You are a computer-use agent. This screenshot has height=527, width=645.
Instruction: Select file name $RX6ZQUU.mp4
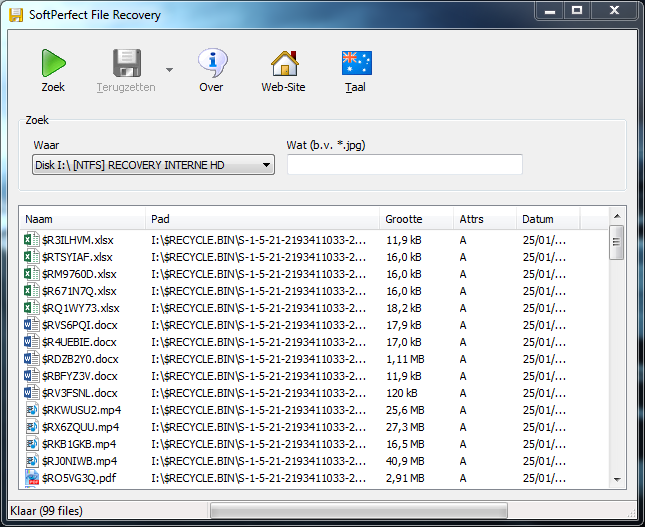[81, 427]
